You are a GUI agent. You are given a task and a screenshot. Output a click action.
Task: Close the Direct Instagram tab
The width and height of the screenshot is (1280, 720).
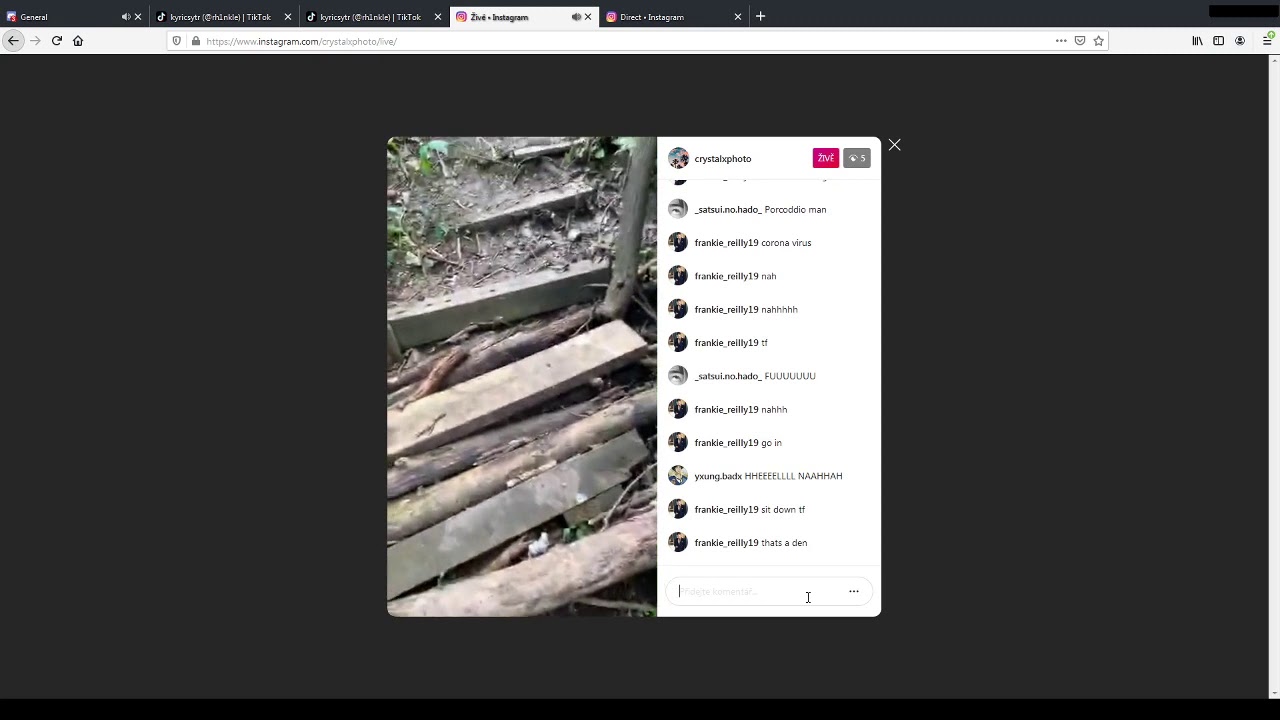(738, 17)
